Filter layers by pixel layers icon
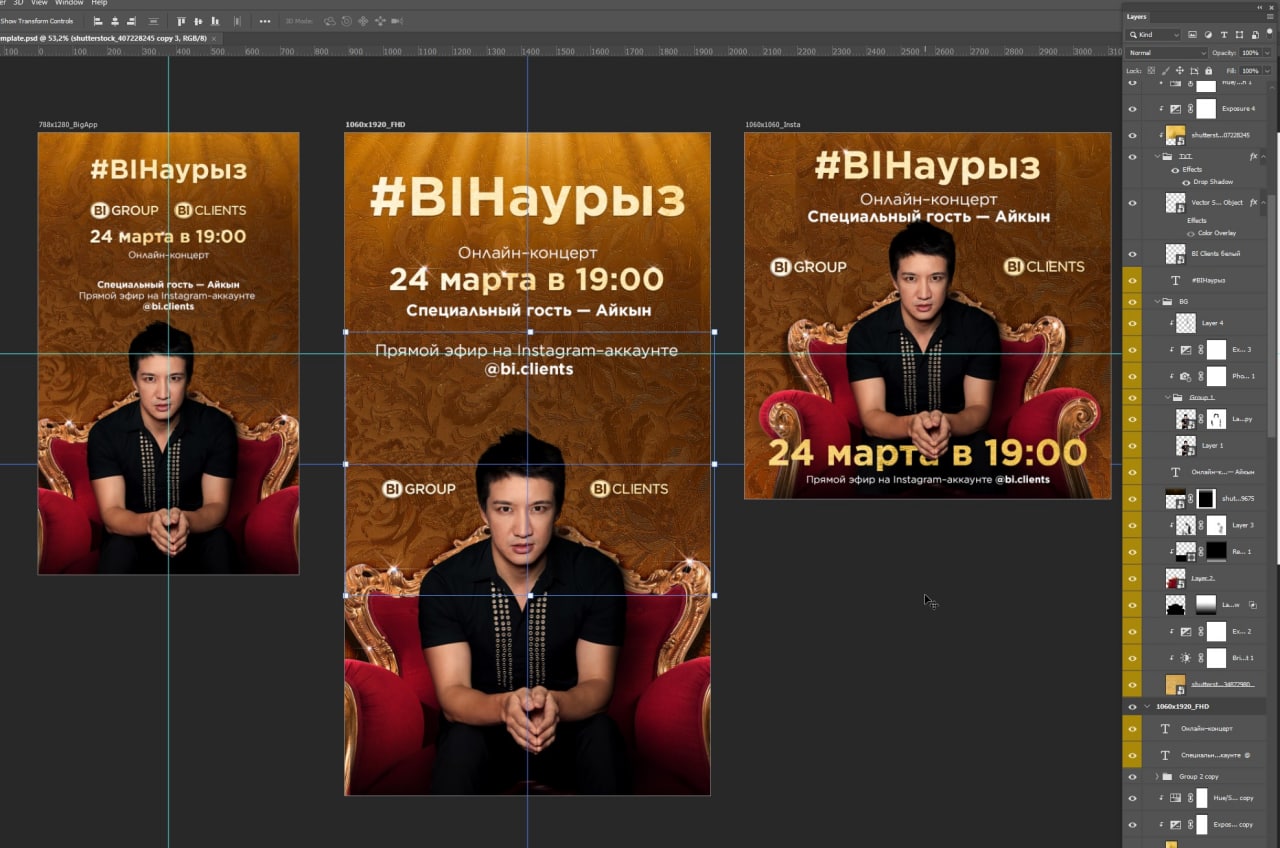The image size is (1280, 848). point(1193,35)
